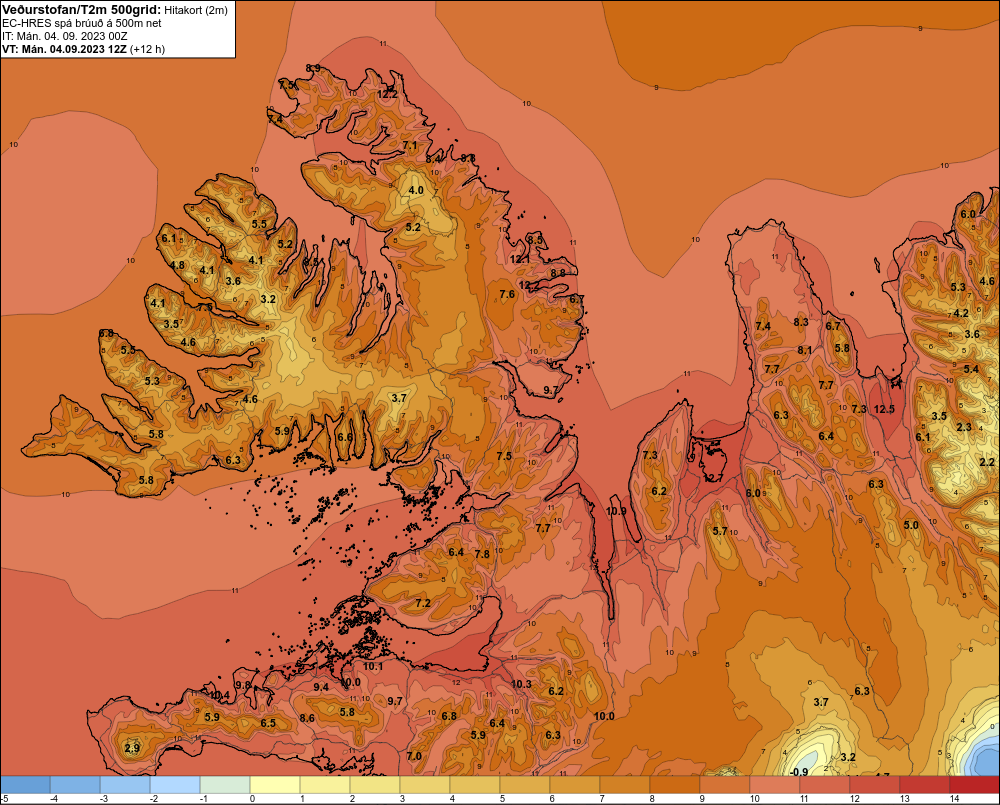Click the '5.4' temperature value
Image resolution: width=1000 pixels, height=805 pixels.
(x=971, y=369)
